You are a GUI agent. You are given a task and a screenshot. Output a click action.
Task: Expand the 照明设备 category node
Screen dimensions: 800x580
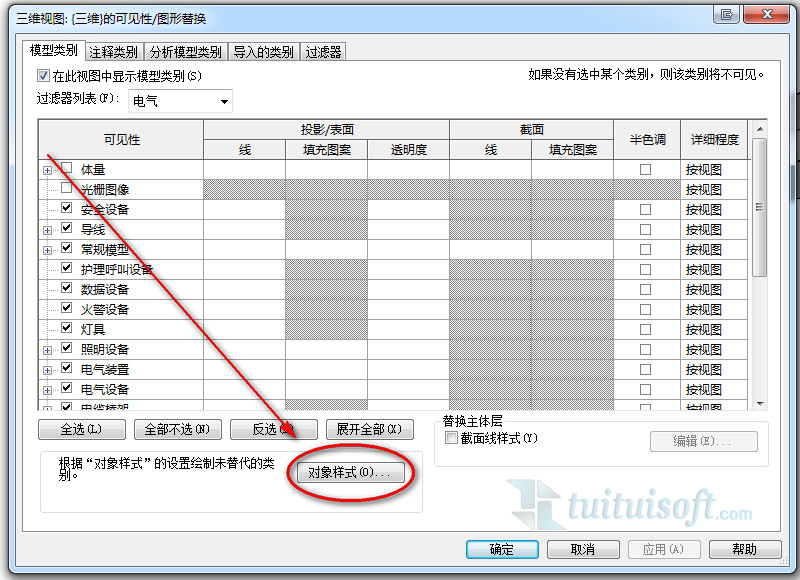point(47,350)
